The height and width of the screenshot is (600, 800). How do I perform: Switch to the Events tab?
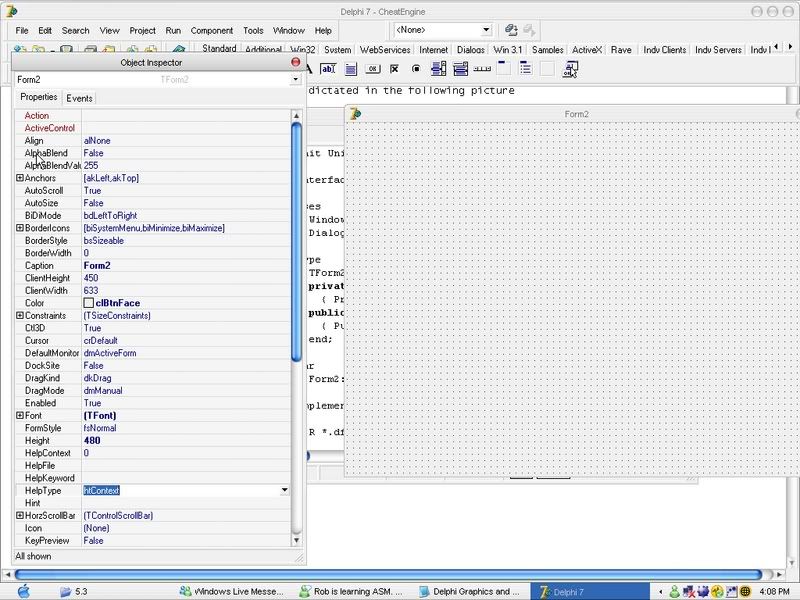tap(79, 98)
